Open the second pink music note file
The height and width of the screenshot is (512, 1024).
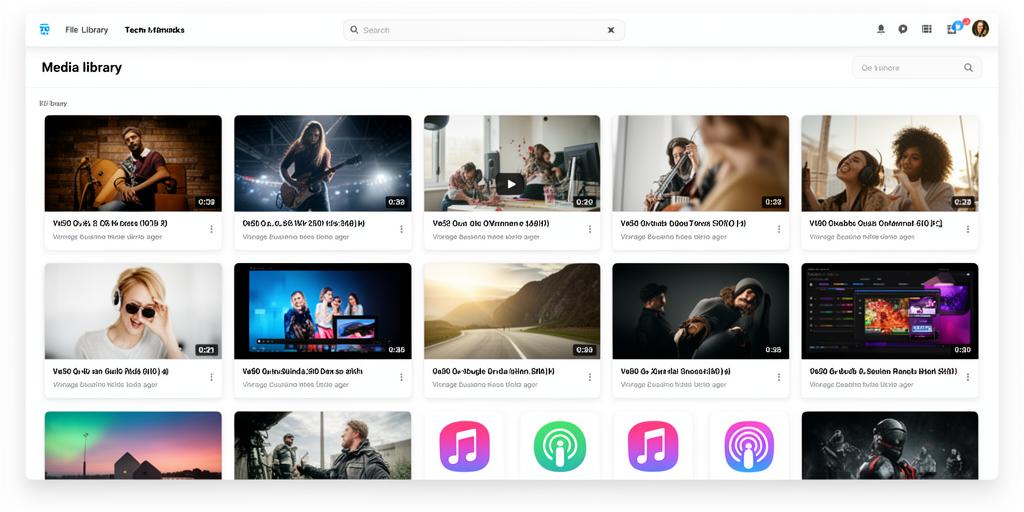(653, 447)
